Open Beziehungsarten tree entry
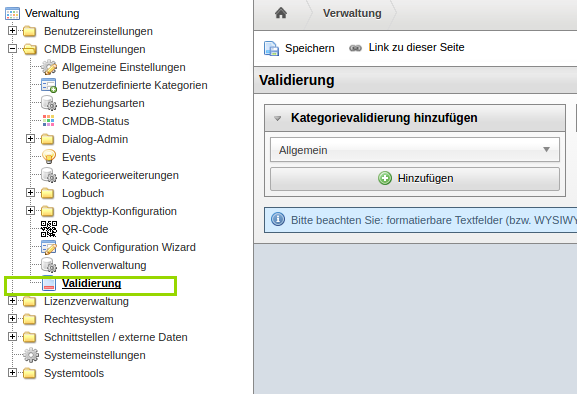Screen dimensions: 577x394 103,103
